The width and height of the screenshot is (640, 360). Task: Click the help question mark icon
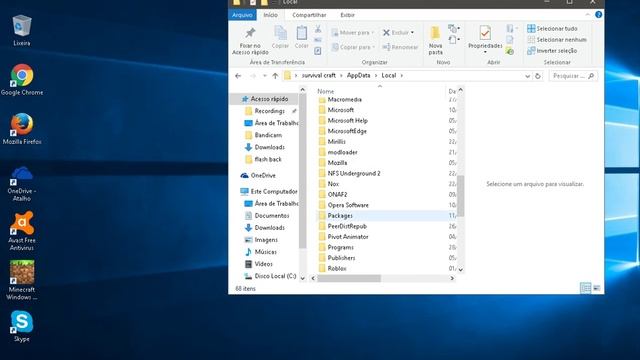(x=598, y=15)
